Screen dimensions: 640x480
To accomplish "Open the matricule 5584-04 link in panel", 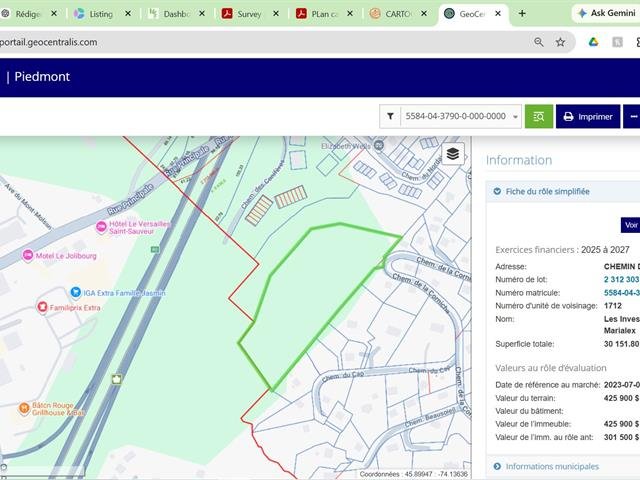I will pos(622,293).
